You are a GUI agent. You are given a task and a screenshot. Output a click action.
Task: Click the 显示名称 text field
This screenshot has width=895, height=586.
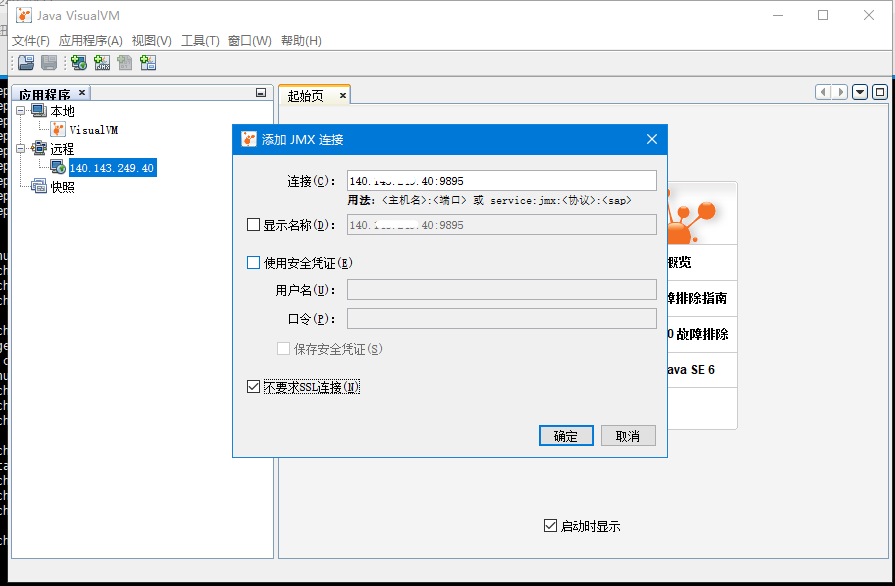tap(502, 225)
